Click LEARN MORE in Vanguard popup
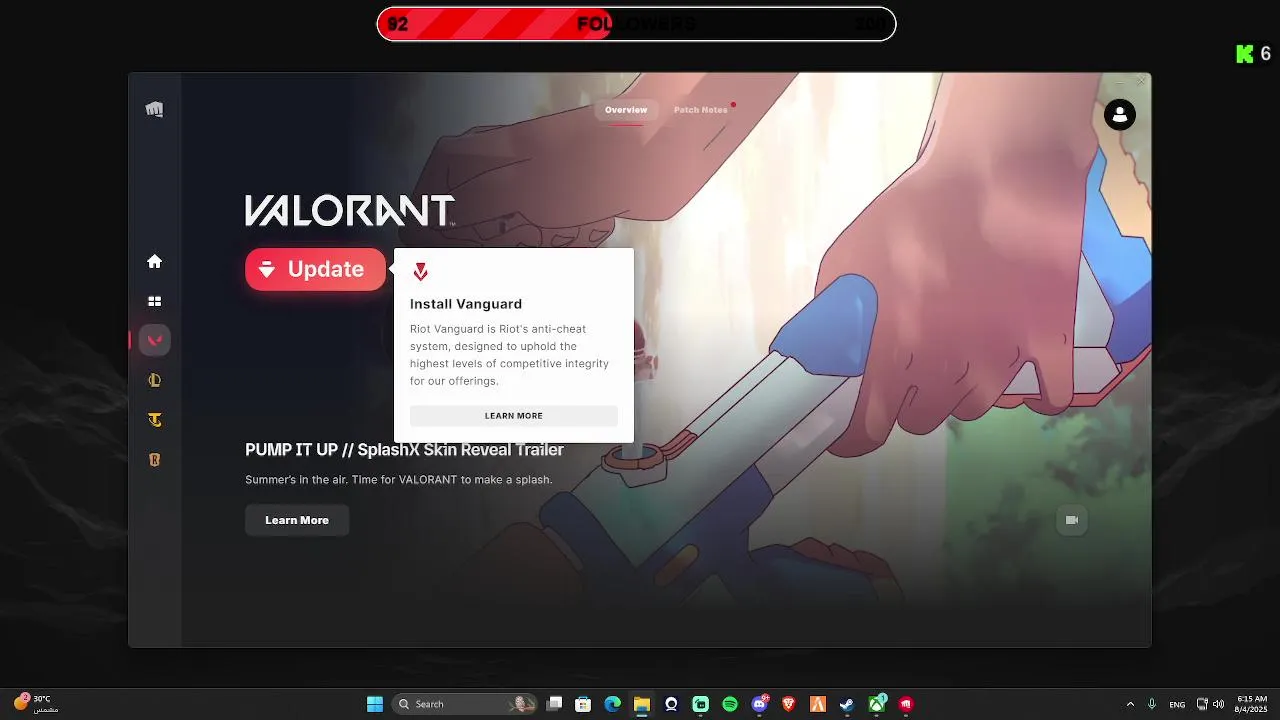Screen dimensions: 1280x720 pos(514,416)
